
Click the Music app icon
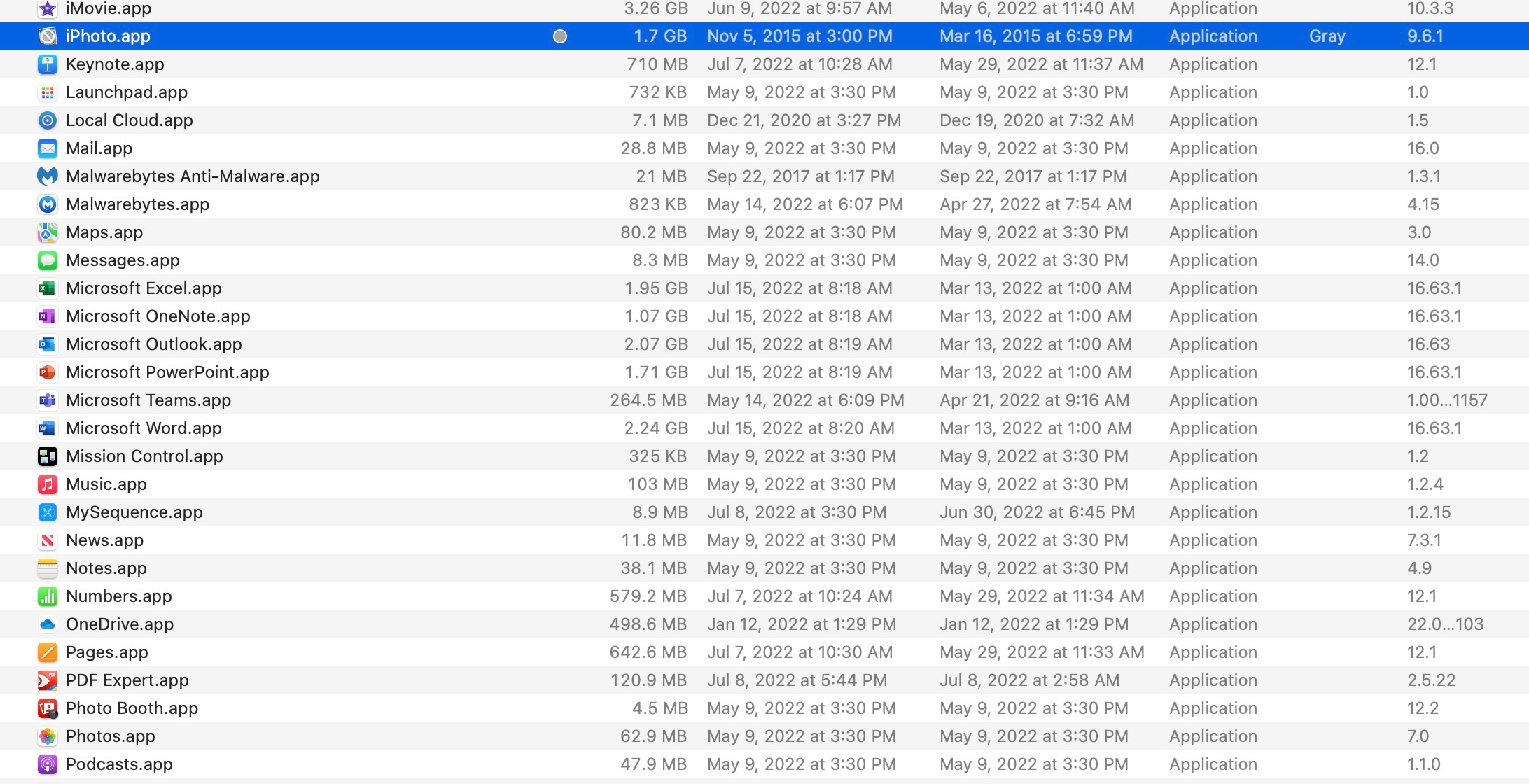47,484
